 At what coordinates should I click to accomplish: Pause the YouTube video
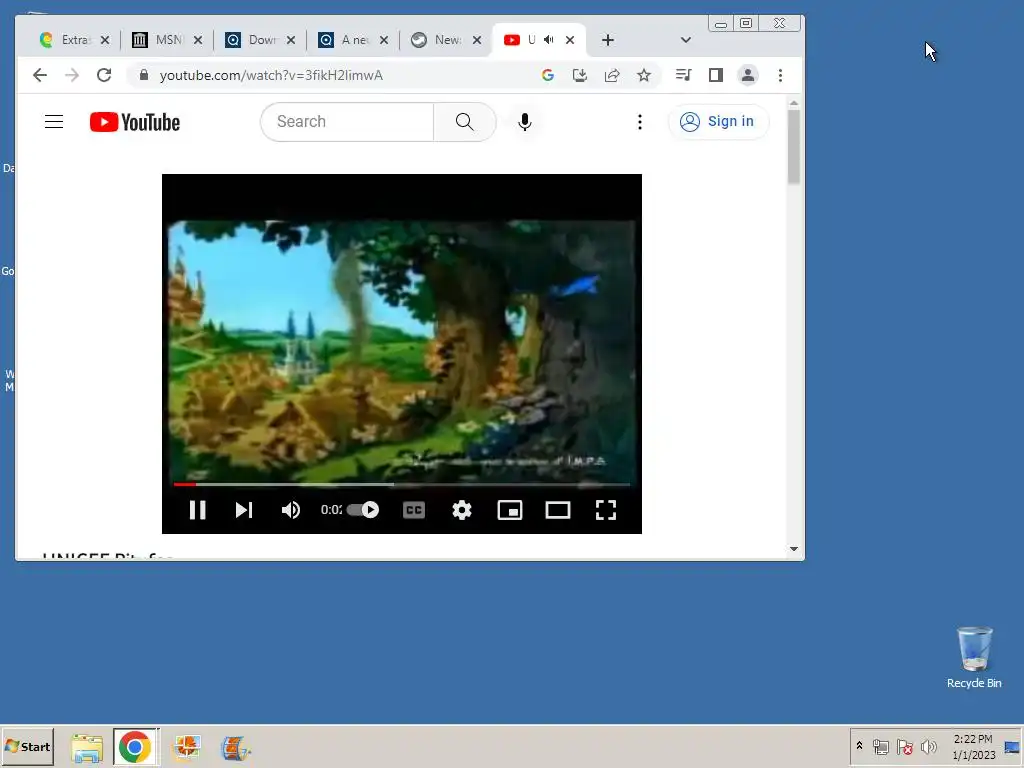(197, 510)
